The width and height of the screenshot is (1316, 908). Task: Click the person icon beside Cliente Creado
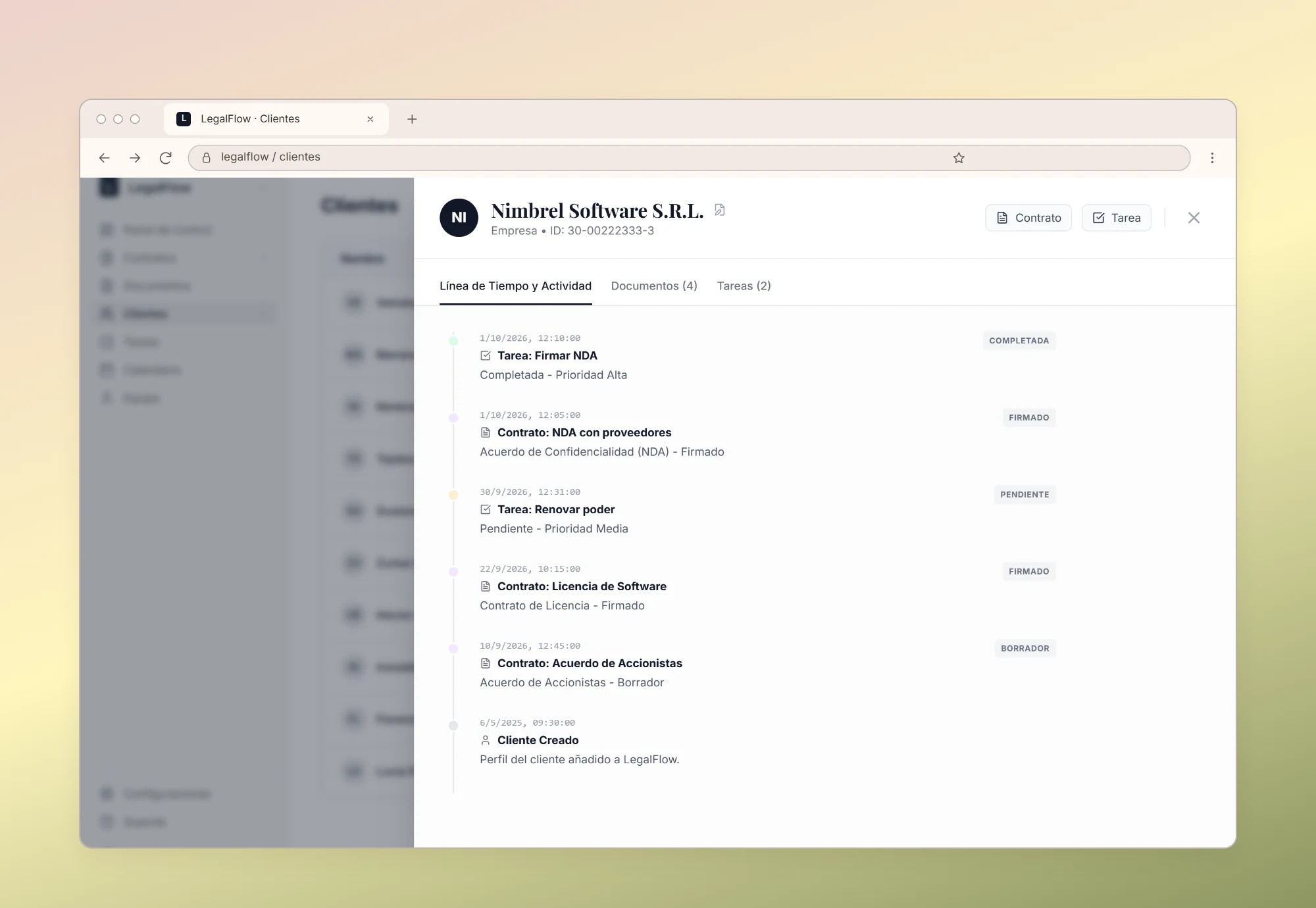pyautogui.click(x=486, y=741)
